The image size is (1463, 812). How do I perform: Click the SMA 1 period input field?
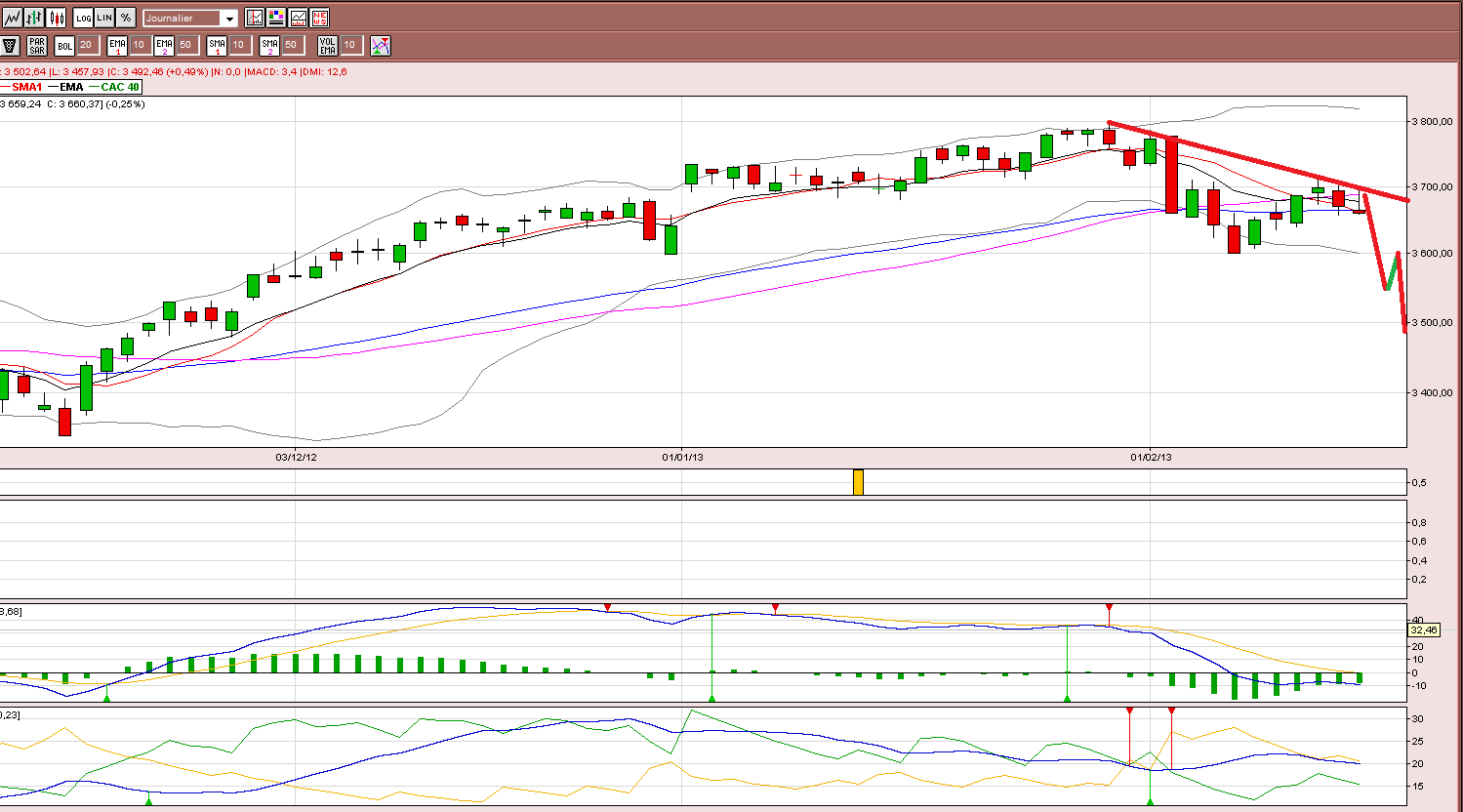(x=239, y=45)
